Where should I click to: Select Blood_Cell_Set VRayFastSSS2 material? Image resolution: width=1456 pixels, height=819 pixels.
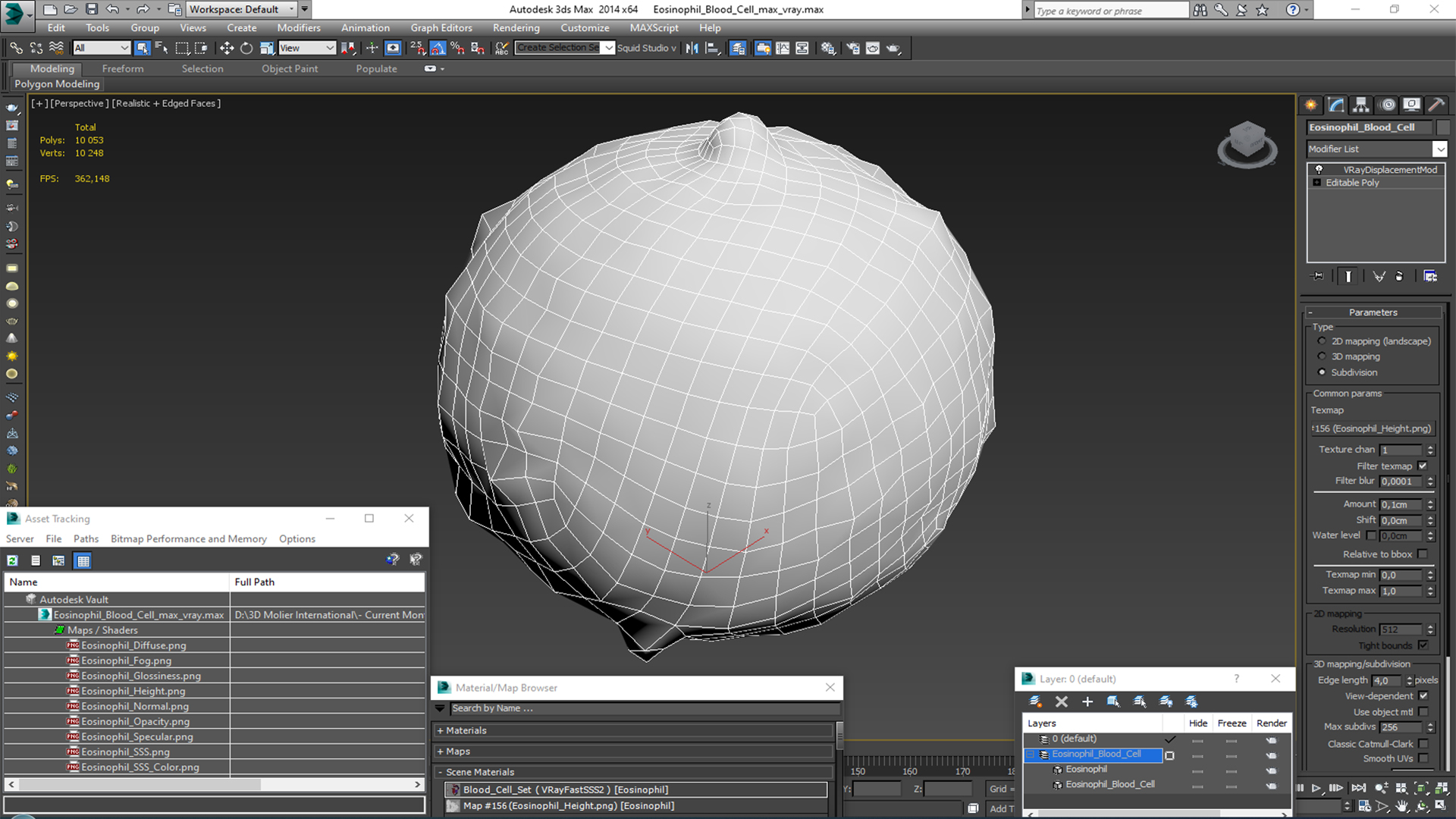pyautogui.click(x=637, y=789)
